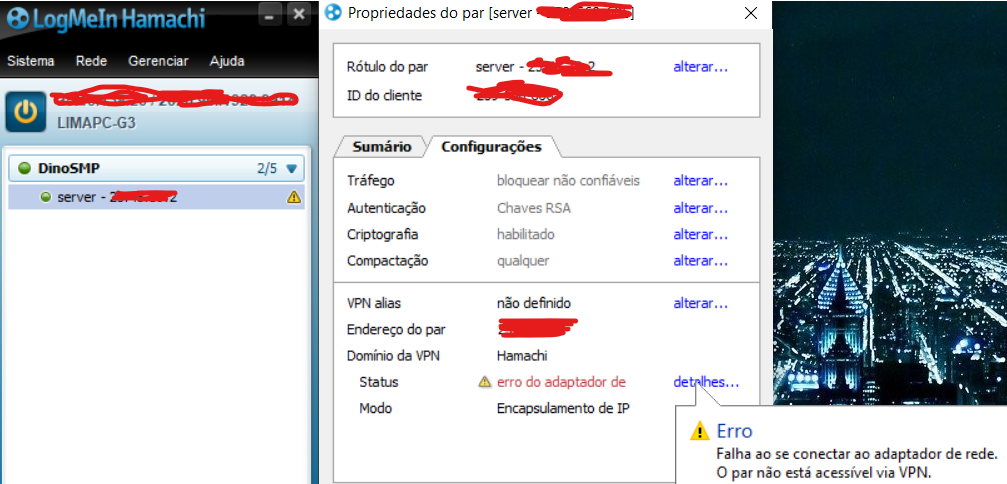Click the green status dot of DinoSMP

(x=24, y=168)
